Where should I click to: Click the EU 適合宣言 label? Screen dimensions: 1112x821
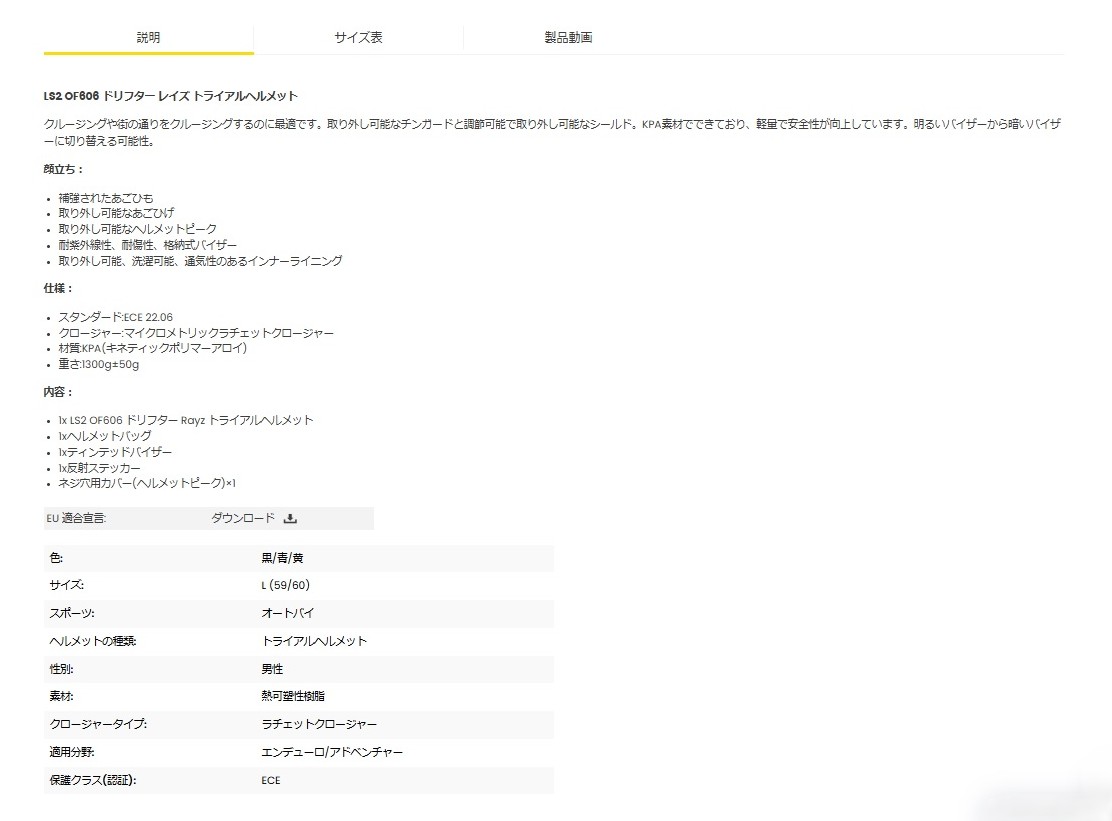click(x=76, y=518)
